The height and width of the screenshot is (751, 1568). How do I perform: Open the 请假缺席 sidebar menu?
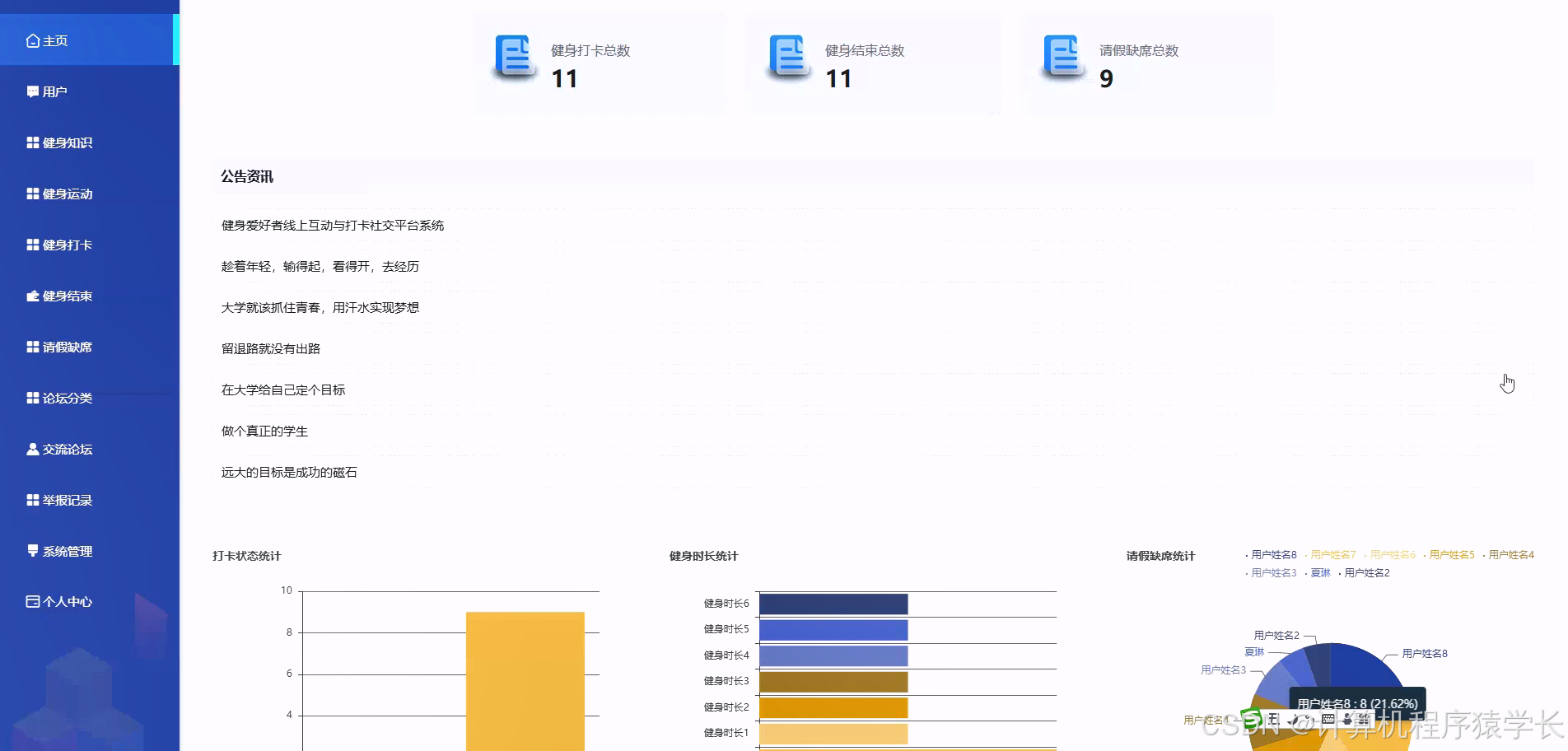(x=90, y=347)
